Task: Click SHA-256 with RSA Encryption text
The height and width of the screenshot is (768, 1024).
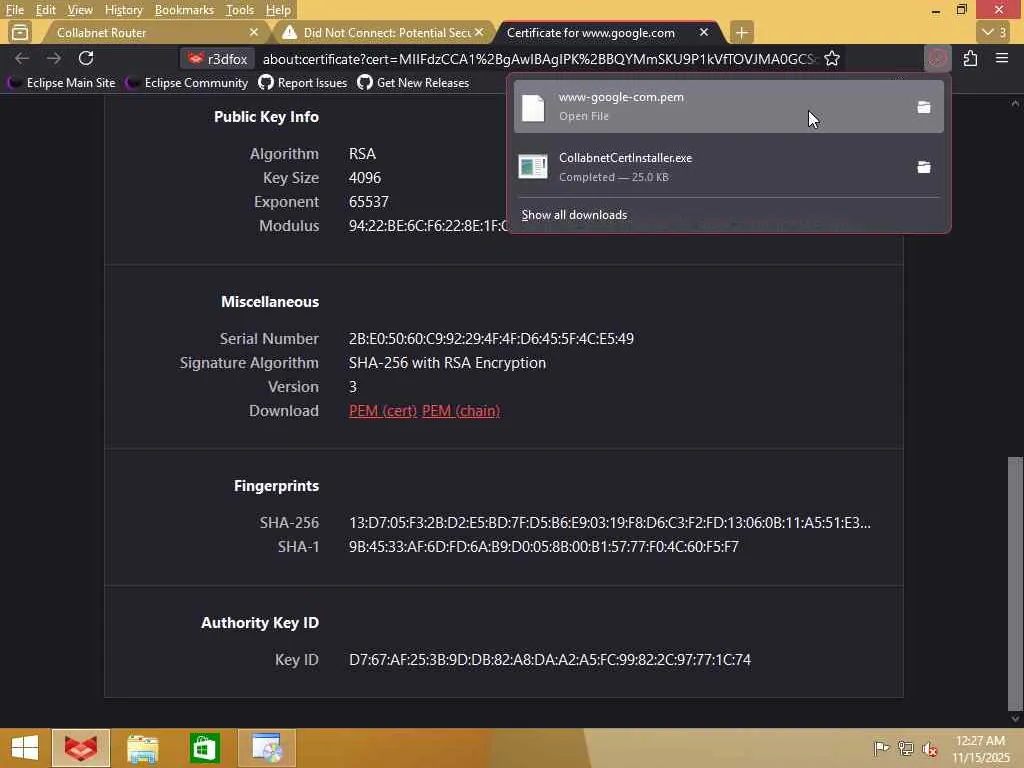Action: (x=447, y=363)
